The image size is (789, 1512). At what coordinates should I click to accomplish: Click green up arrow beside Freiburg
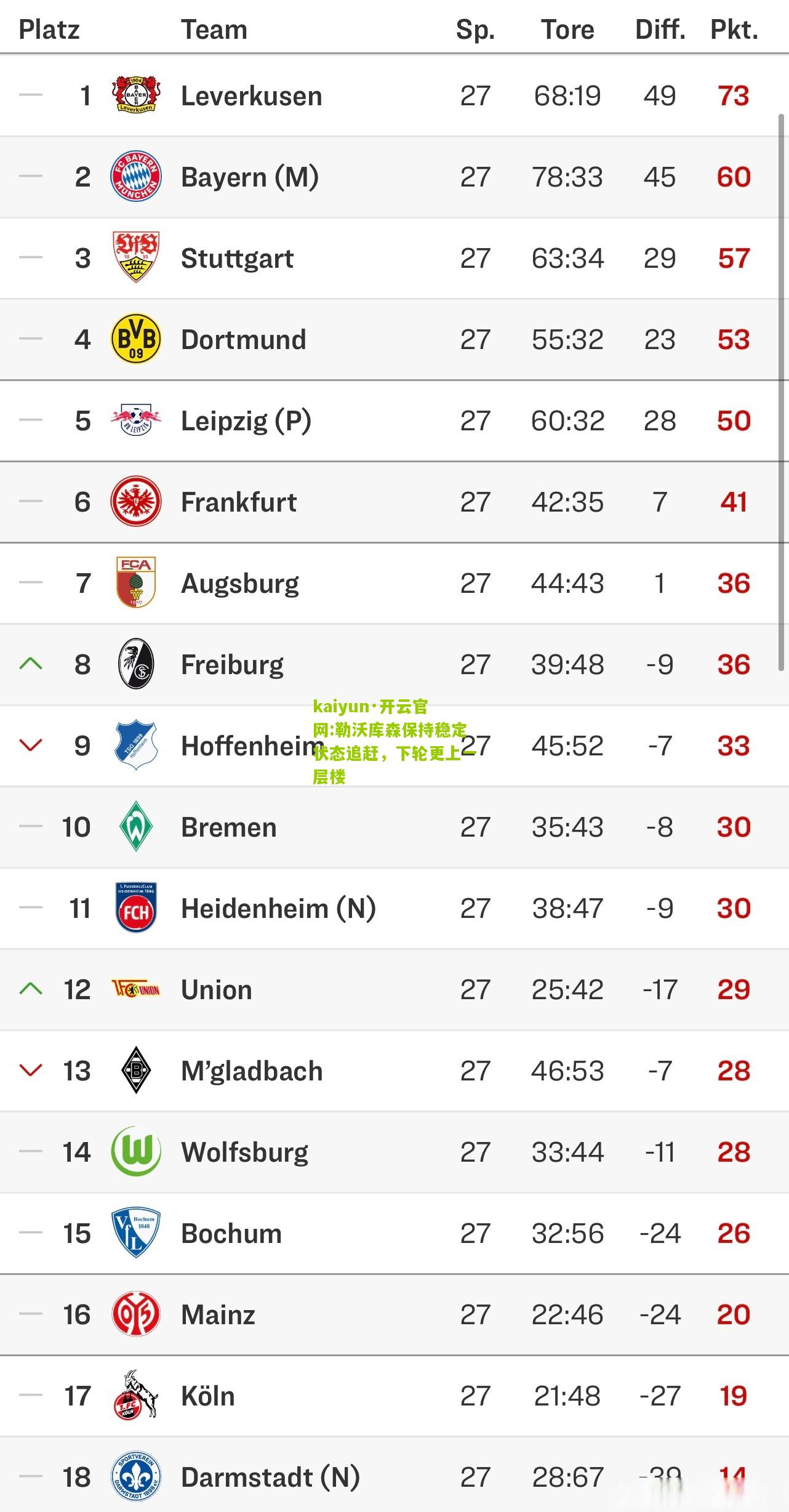click(31, 664)
